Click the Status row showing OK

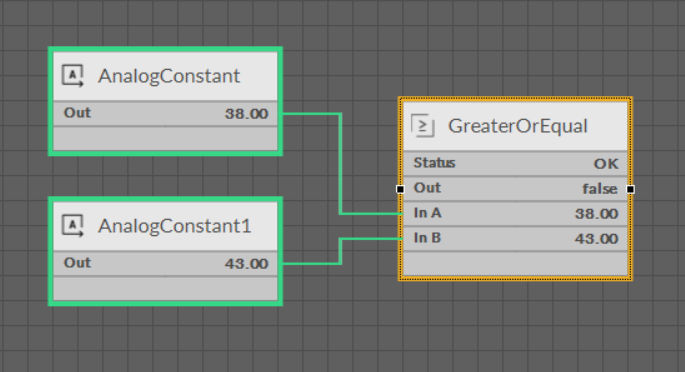point(515,164)
